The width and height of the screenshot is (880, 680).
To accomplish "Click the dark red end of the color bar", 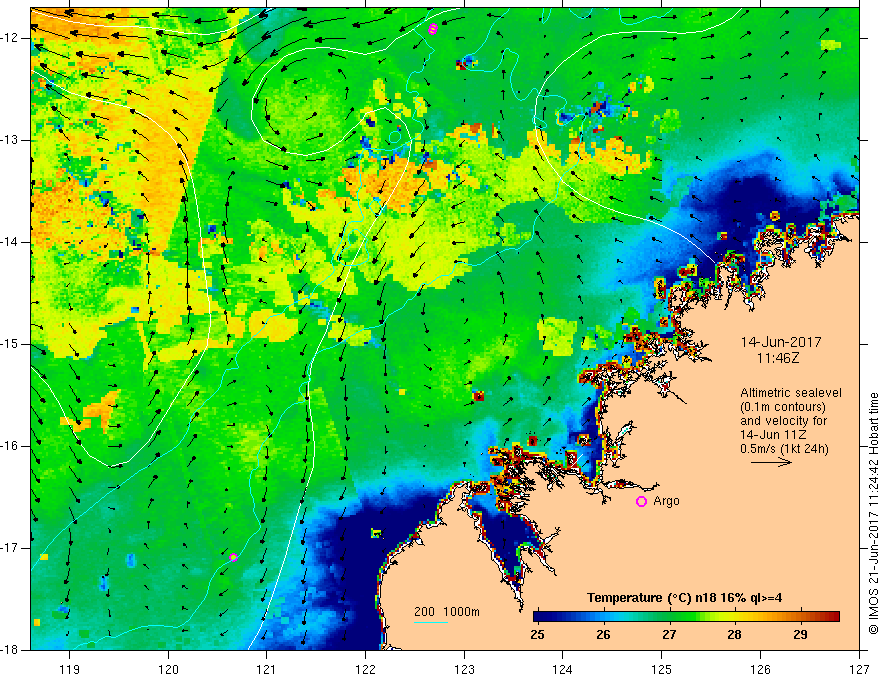I will [x=833, y=617].
